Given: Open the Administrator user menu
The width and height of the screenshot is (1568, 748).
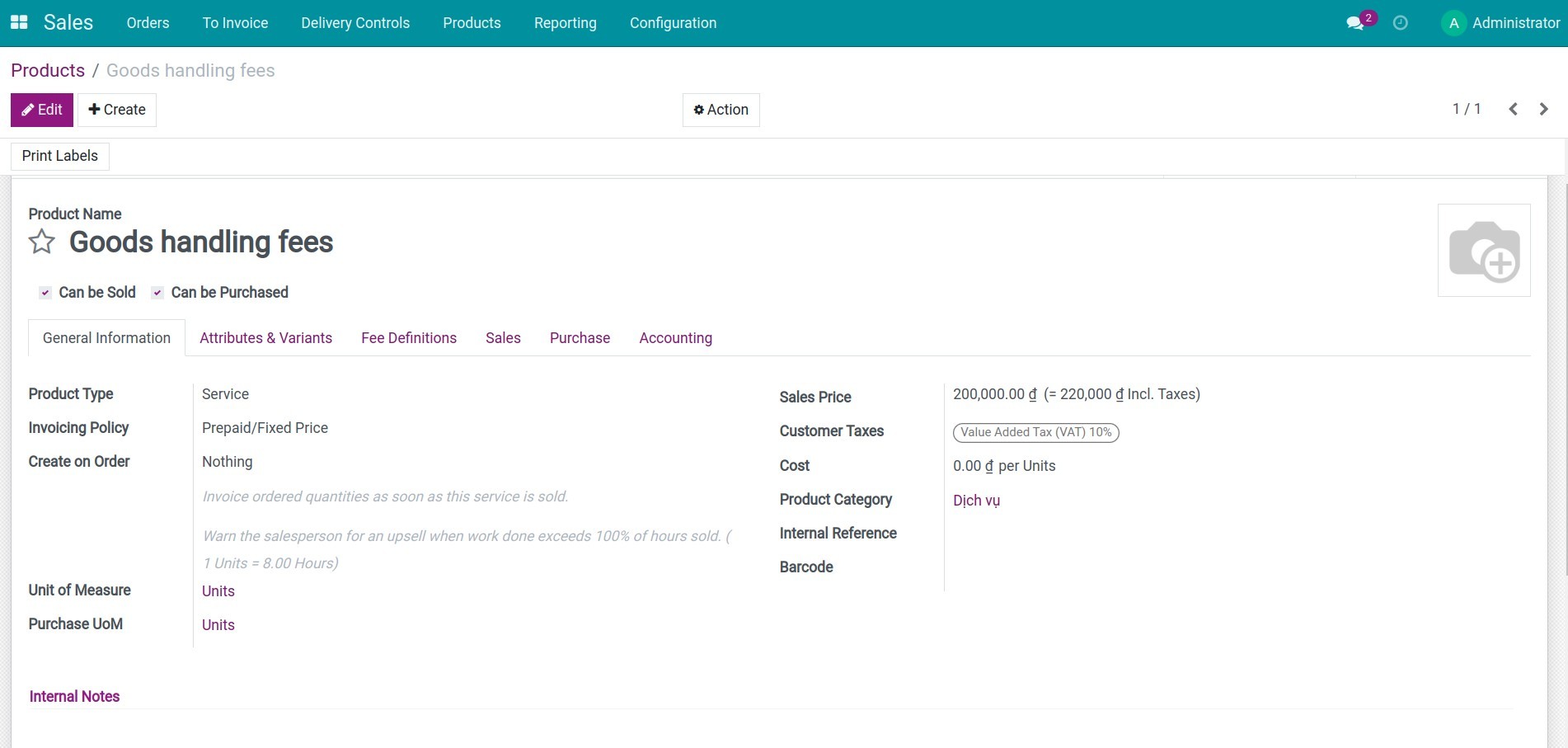Looking at the screenshot, I should point(1500,22).
